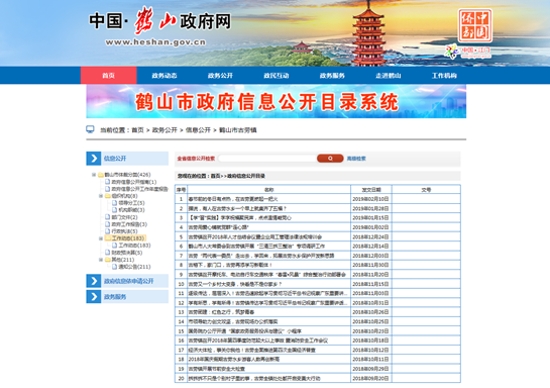The image size is (550, 388).
Task: Focus the 全省信息公开检索 search input
Action: 268,159
